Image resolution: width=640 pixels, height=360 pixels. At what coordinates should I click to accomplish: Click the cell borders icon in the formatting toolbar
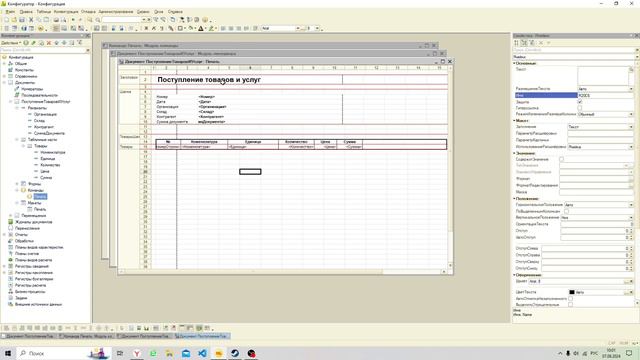click(x=180, y=29)
